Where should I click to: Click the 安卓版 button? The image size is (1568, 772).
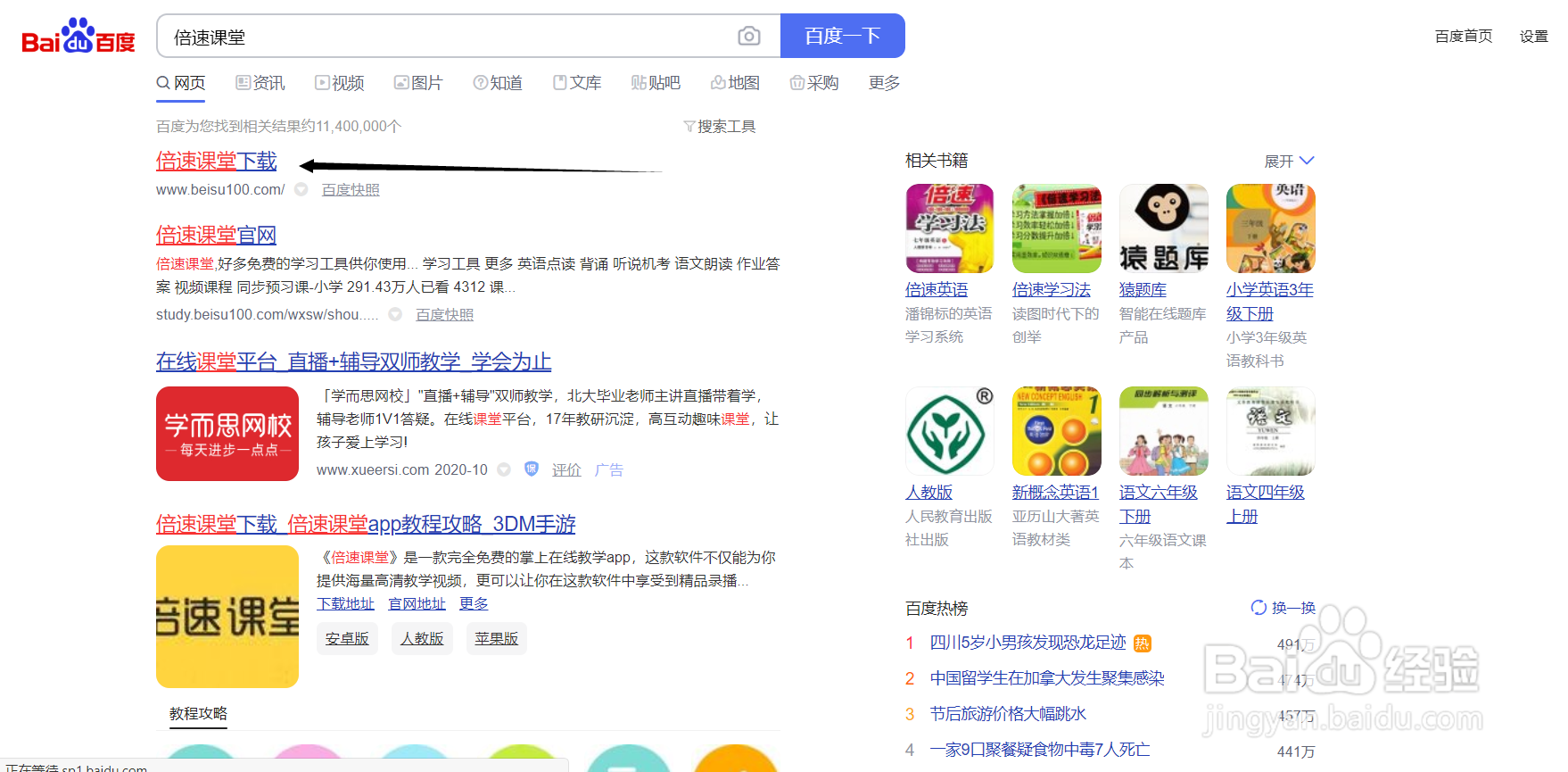click(347, 638)
